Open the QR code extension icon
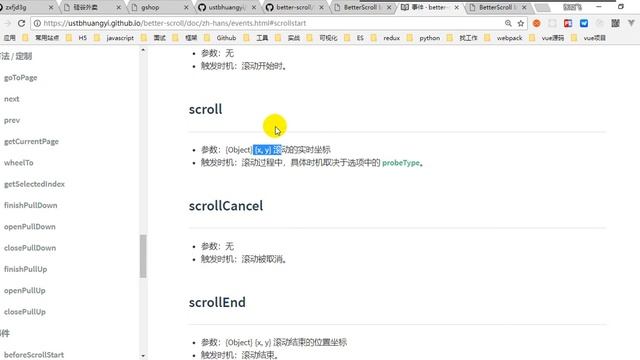 (x=615, y=23)
